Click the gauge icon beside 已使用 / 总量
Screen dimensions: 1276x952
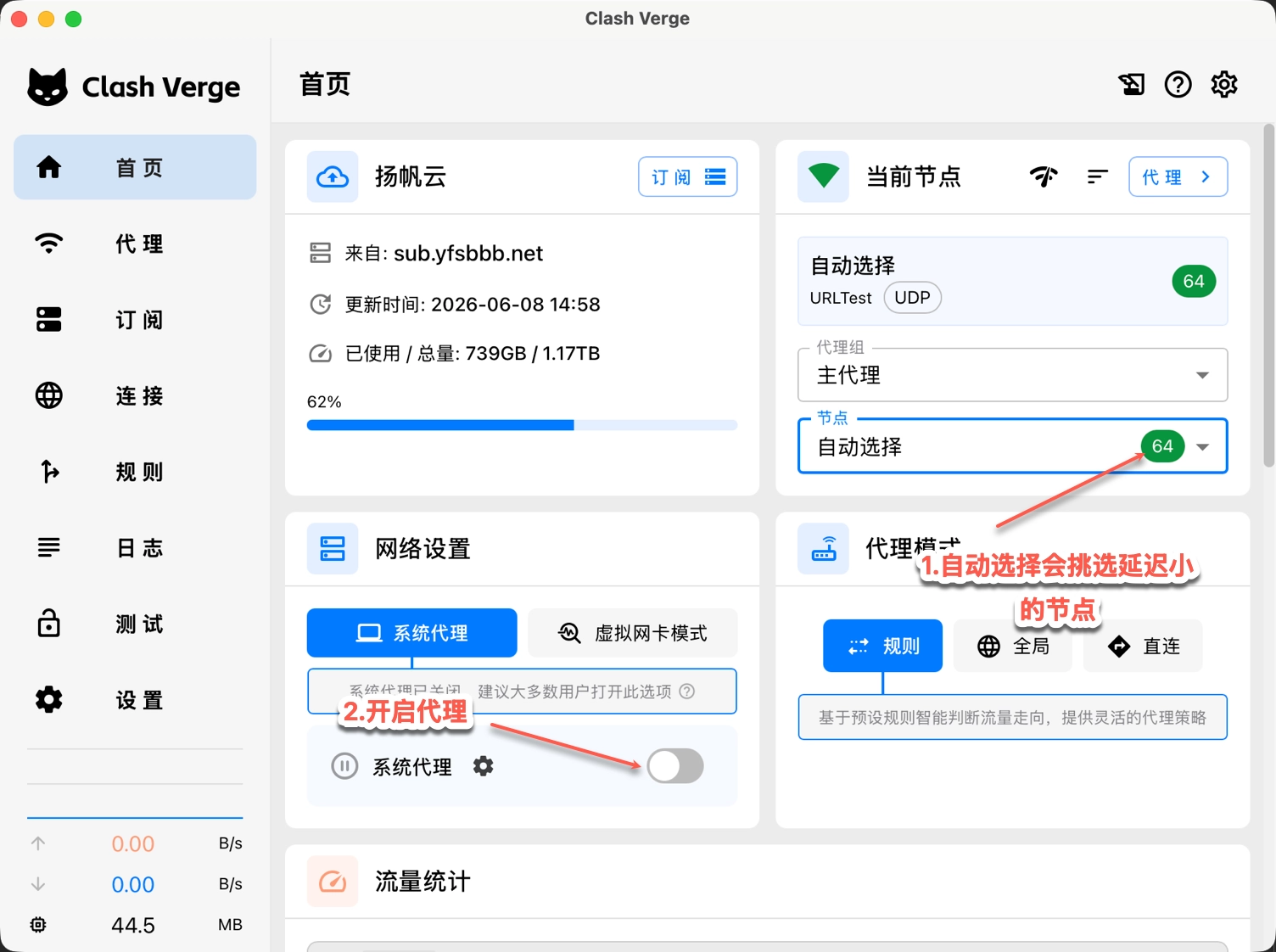point(320,353)
